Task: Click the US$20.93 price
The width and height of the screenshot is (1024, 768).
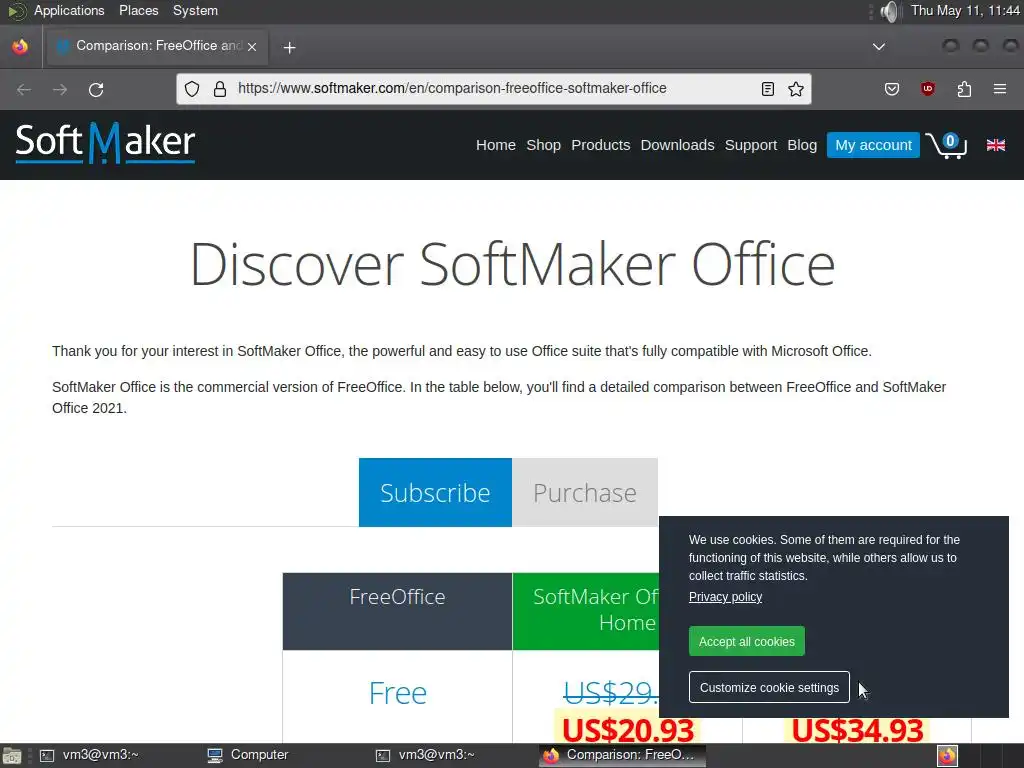Action: (x=628, y=729)
